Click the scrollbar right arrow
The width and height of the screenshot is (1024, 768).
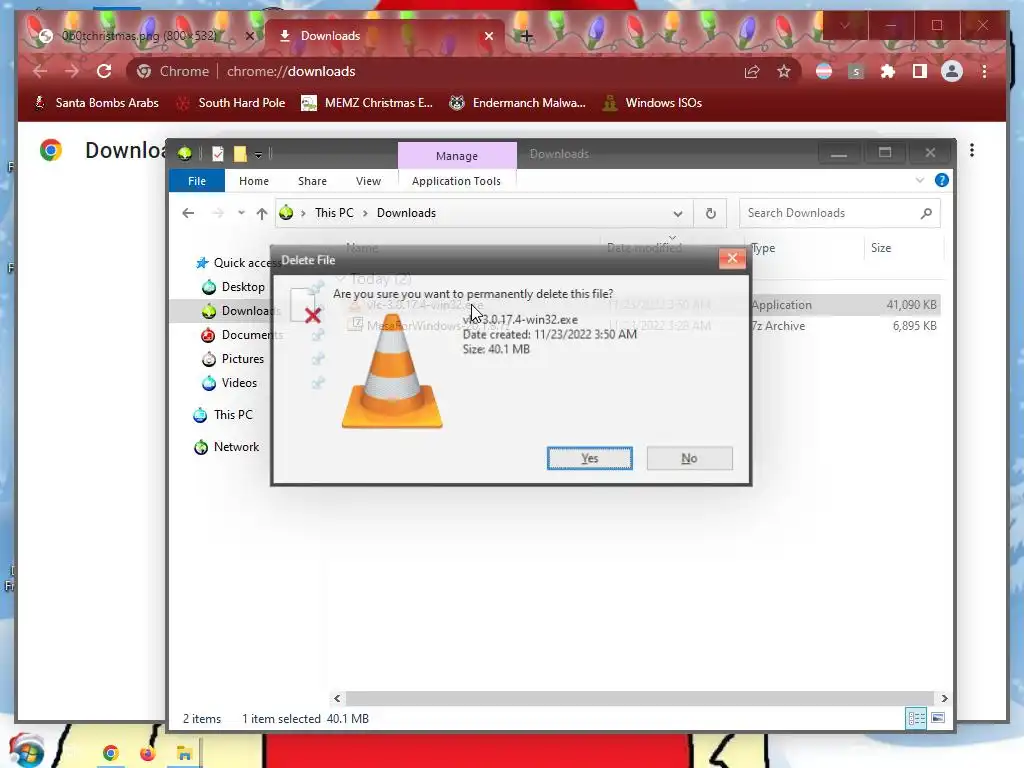click(x=944, y=698)
